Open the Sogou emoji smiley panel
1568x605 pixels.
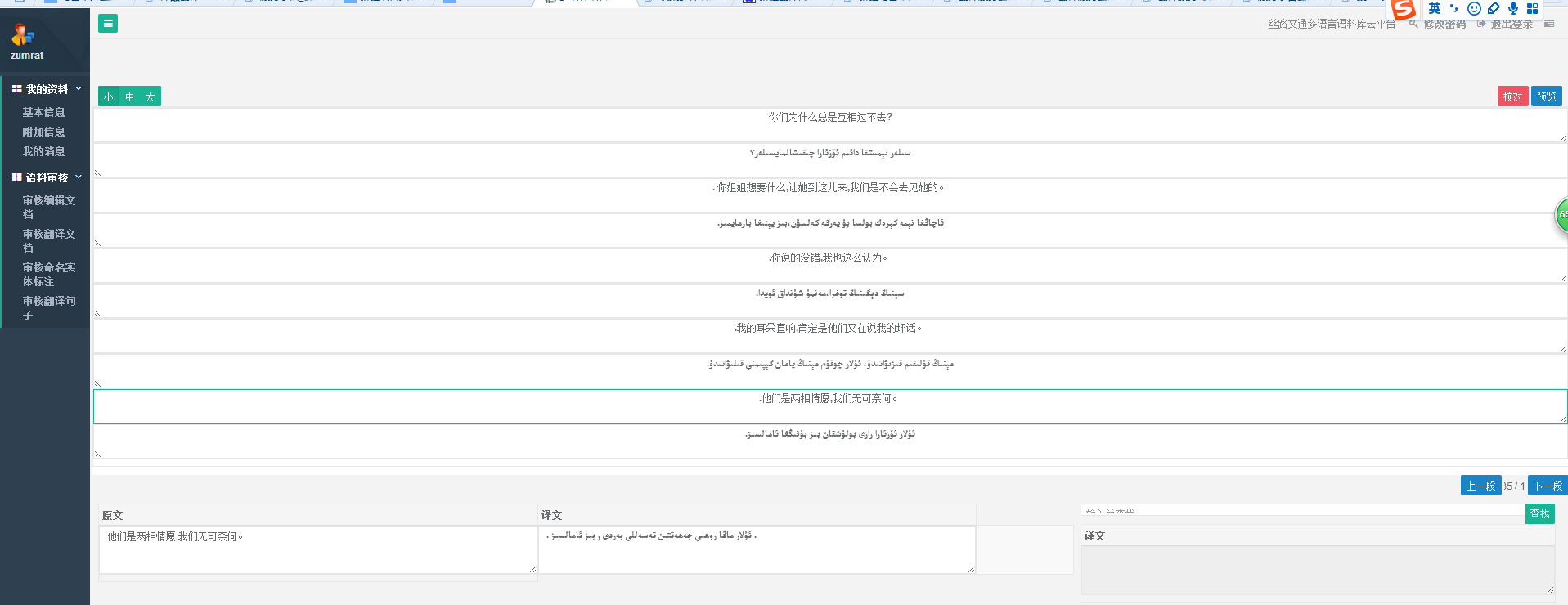(x=1474, y=8)
